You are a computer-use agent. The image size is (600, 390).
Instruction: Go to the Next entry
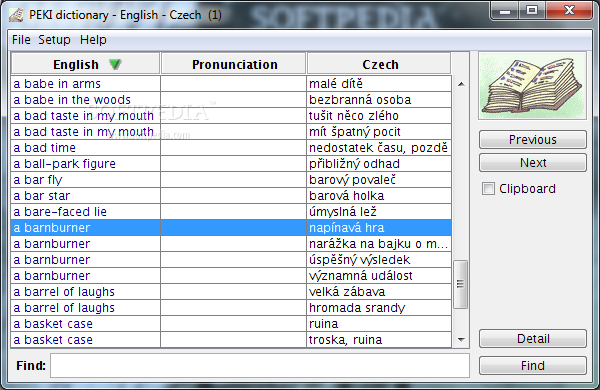[x=533, y=163]
